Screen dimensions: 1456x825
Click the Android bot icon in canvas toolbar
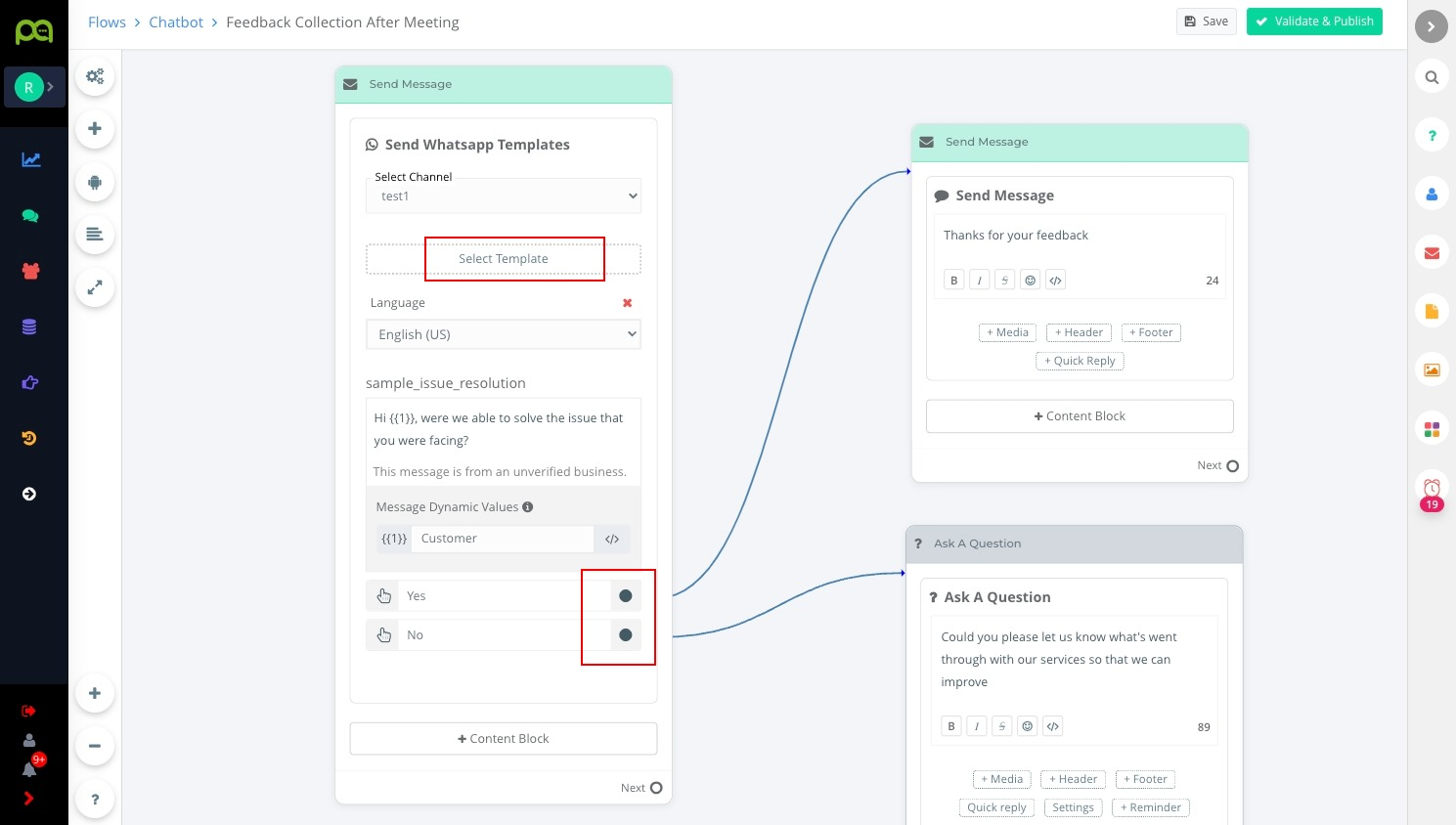click(x=95, y=182)
